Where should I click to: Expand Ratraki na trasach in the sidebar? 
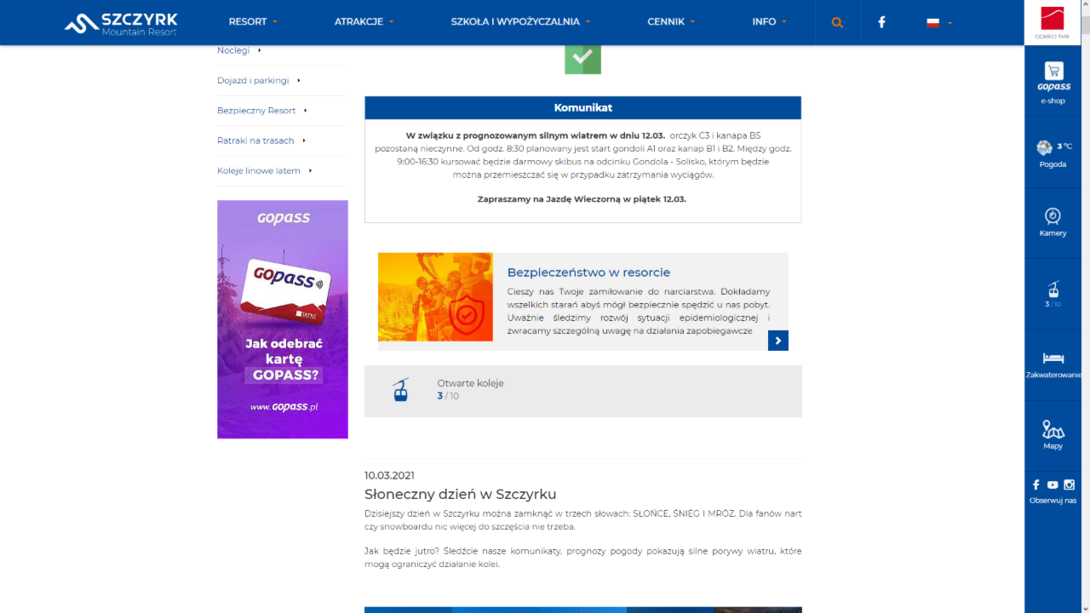[261, 140]
